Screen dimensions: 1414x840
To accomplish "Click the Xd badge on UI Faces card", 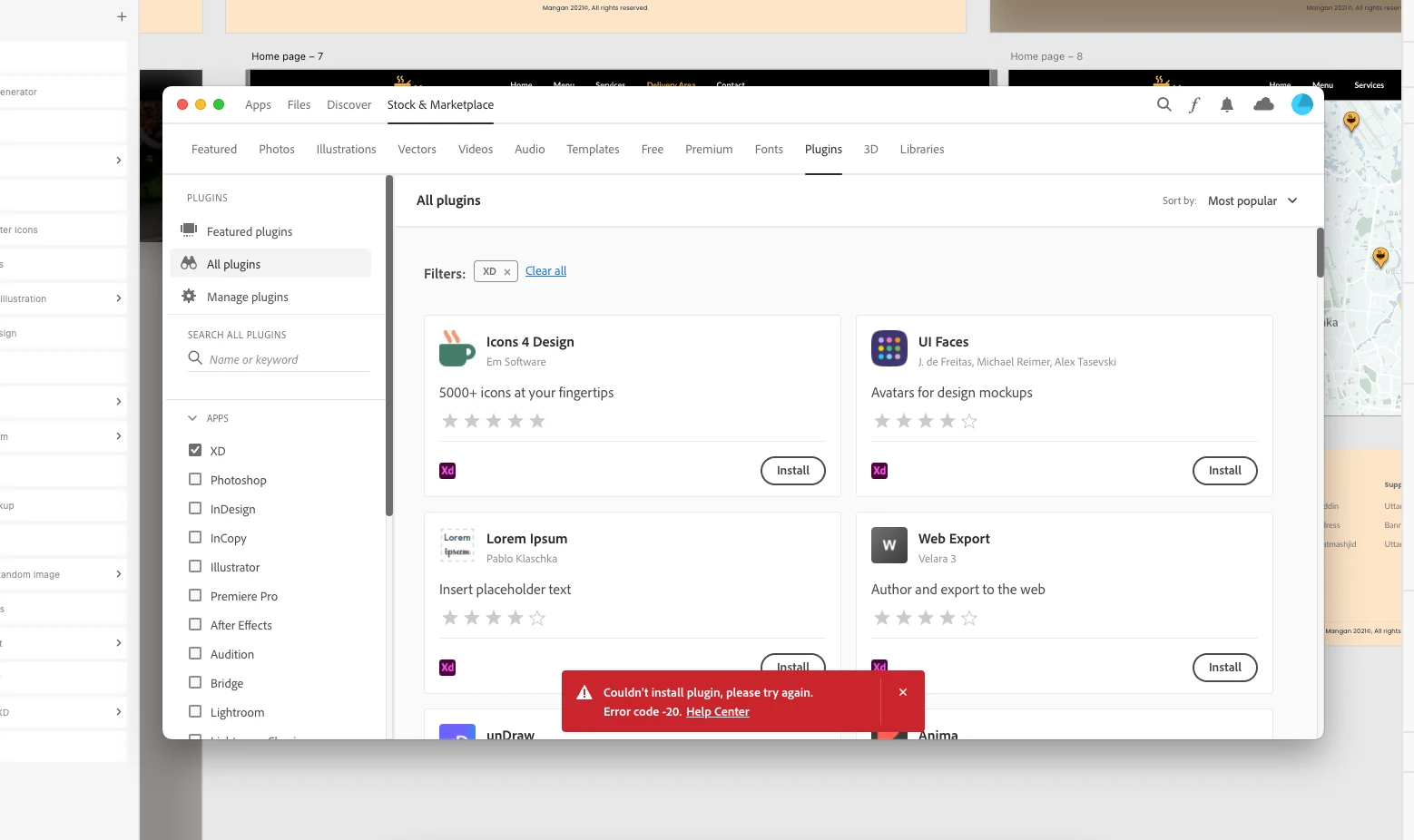I will 879,471.
